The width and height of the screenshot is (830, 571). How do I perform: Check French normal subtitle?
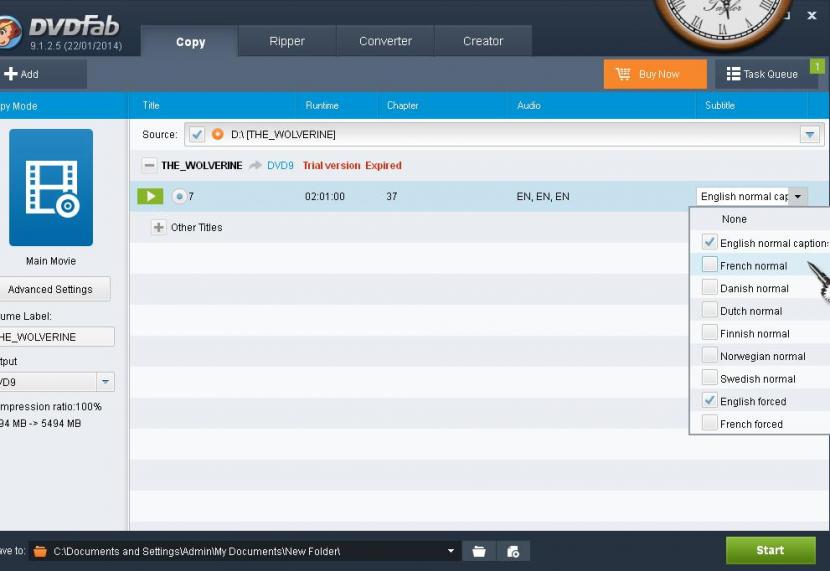(x=709, y=265)
